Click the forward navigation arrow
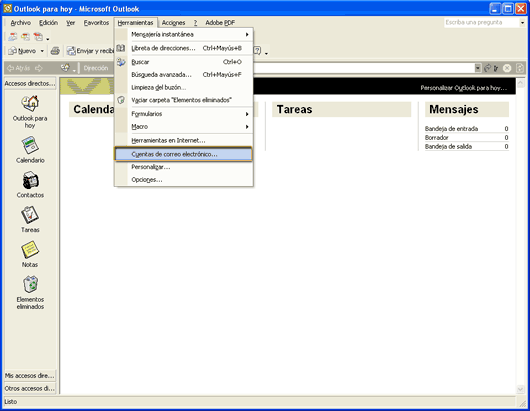 tap(39, 68)
